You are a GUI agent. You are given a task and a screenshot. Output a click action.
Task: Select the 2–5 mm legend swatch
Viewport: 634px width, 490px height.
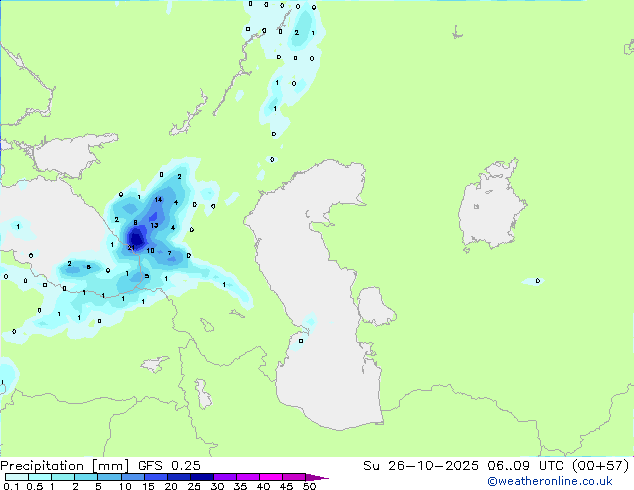(x=86, y=477)
